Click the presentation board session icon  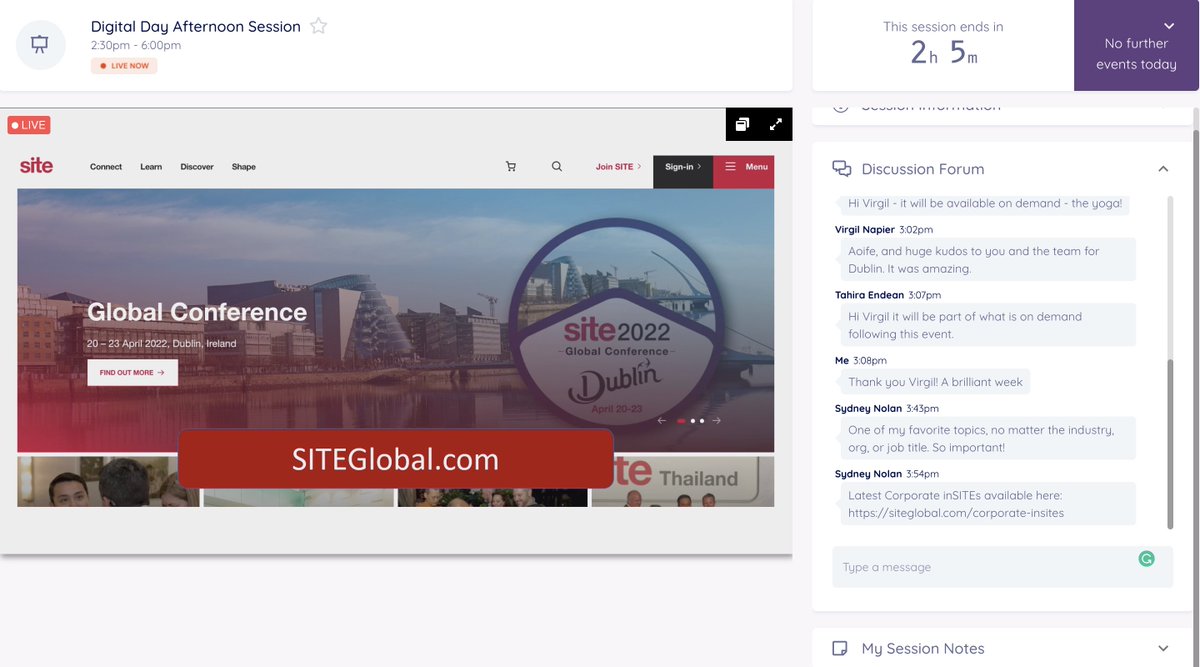click(41, 45)
